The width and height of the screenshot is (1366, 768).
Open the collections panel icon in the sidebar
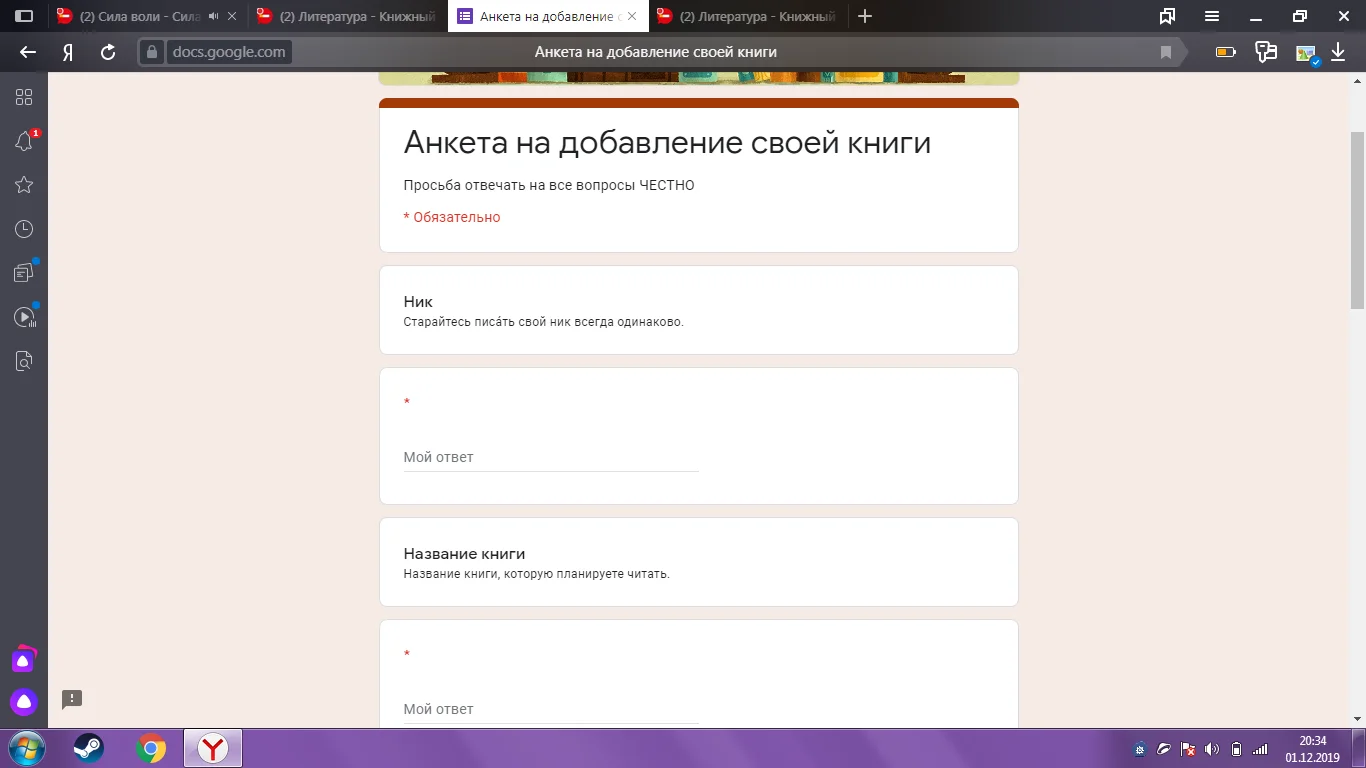click(24, 271)
